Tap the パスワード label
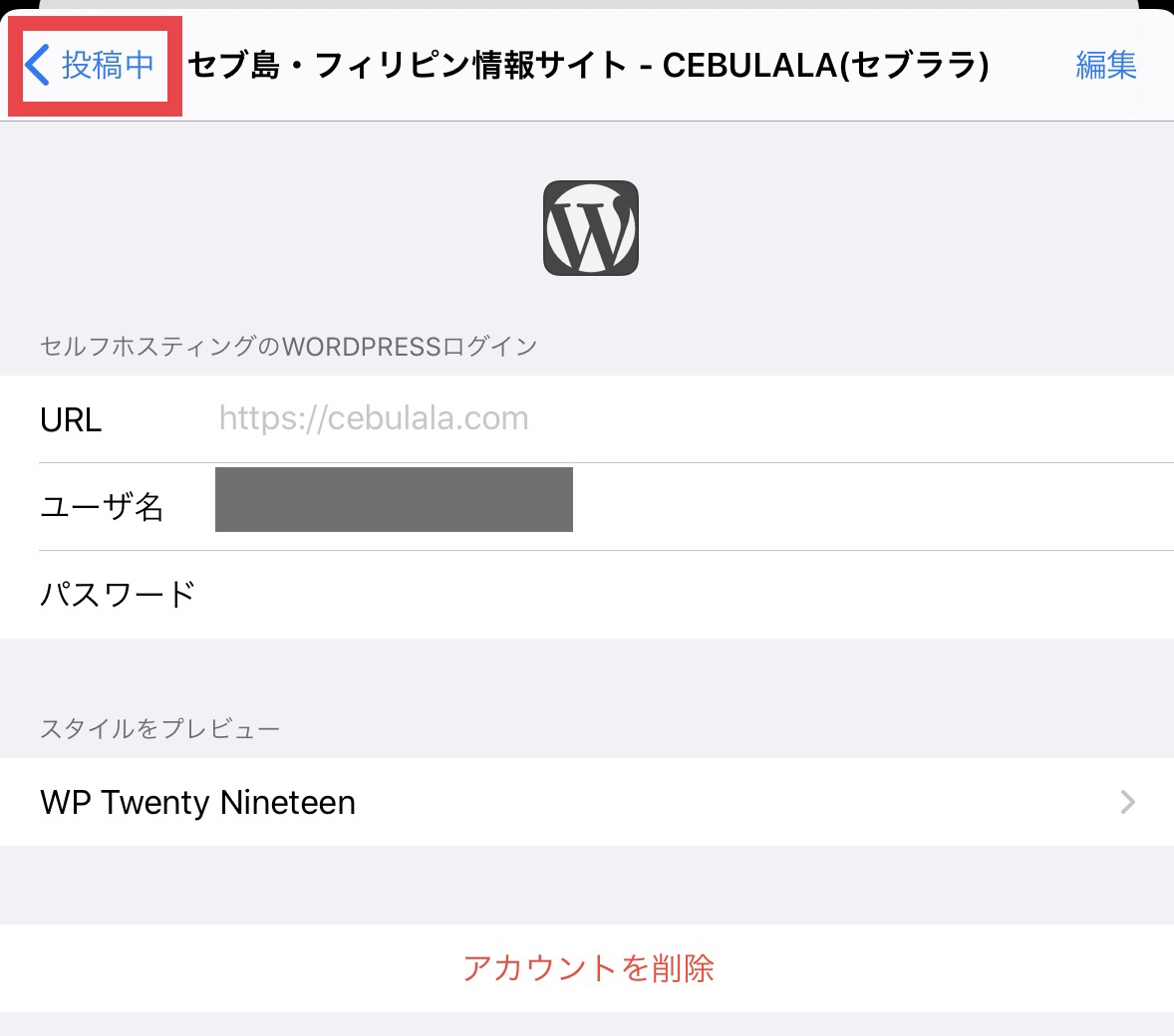This screenshot has height=1036, width=1174. [118, 595]
